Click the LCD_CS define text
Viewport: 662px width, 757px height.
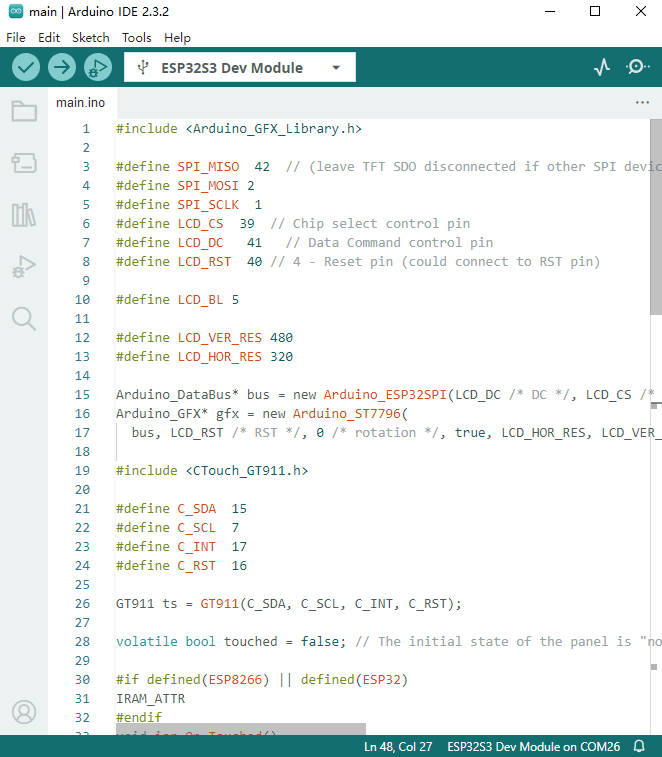coord(200,224)
